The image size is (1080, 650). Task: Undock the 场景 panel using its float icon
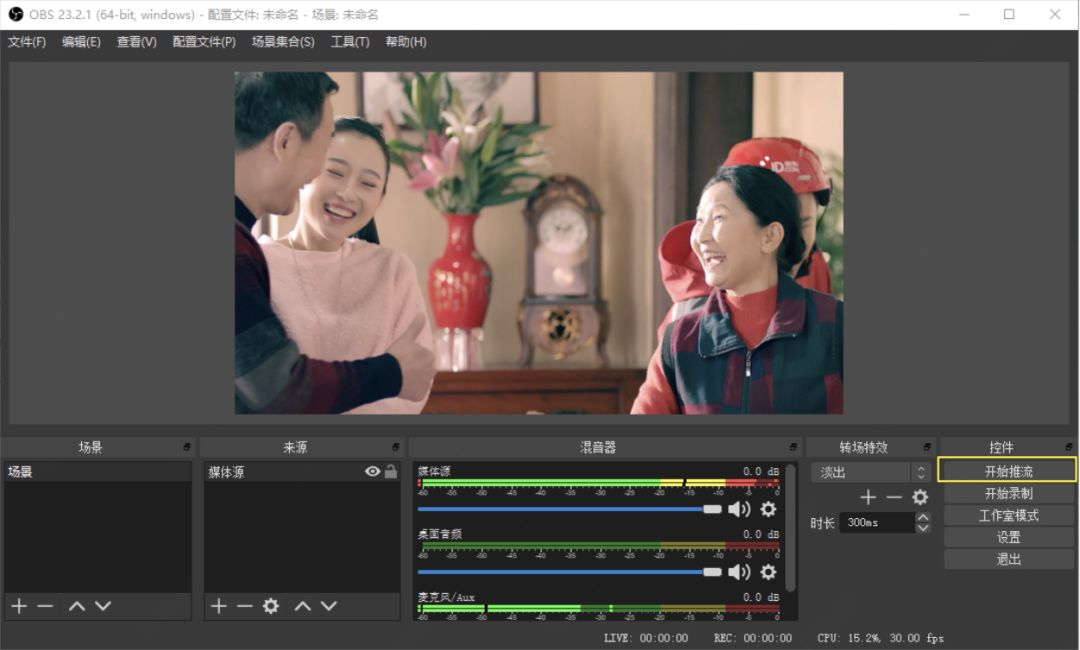(x=187, y=447)
